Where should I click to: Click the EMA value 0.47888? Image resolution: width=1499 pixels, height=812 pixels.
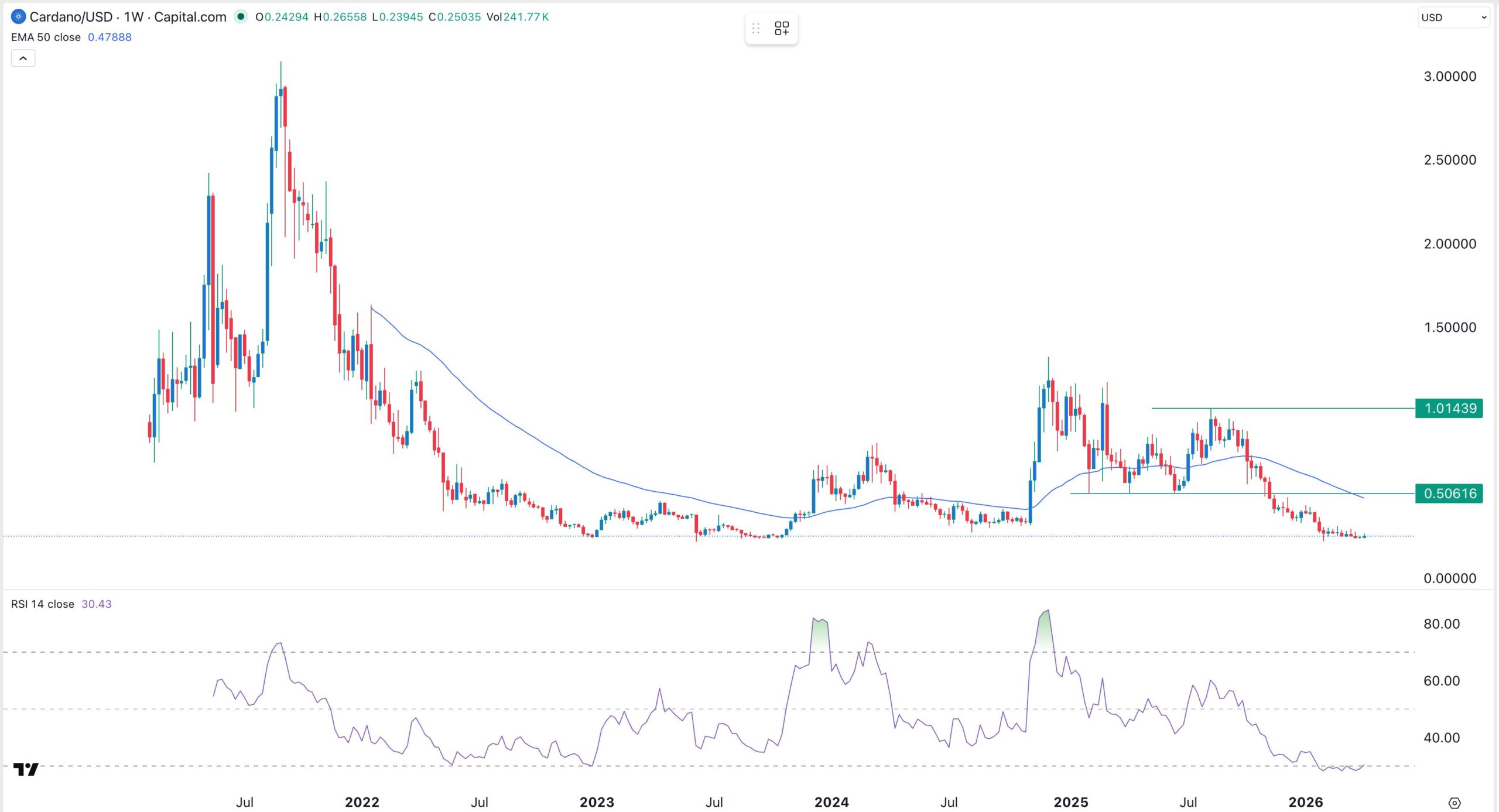coord(109,37)
